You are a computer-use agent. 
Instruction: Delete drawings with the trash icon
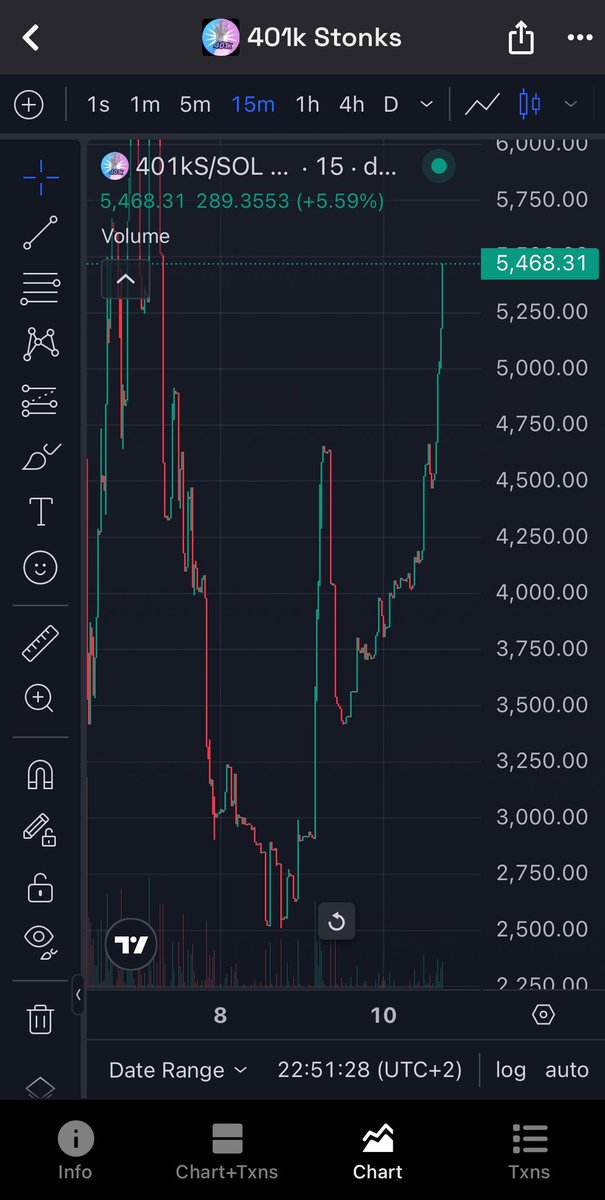[40, 1019]
